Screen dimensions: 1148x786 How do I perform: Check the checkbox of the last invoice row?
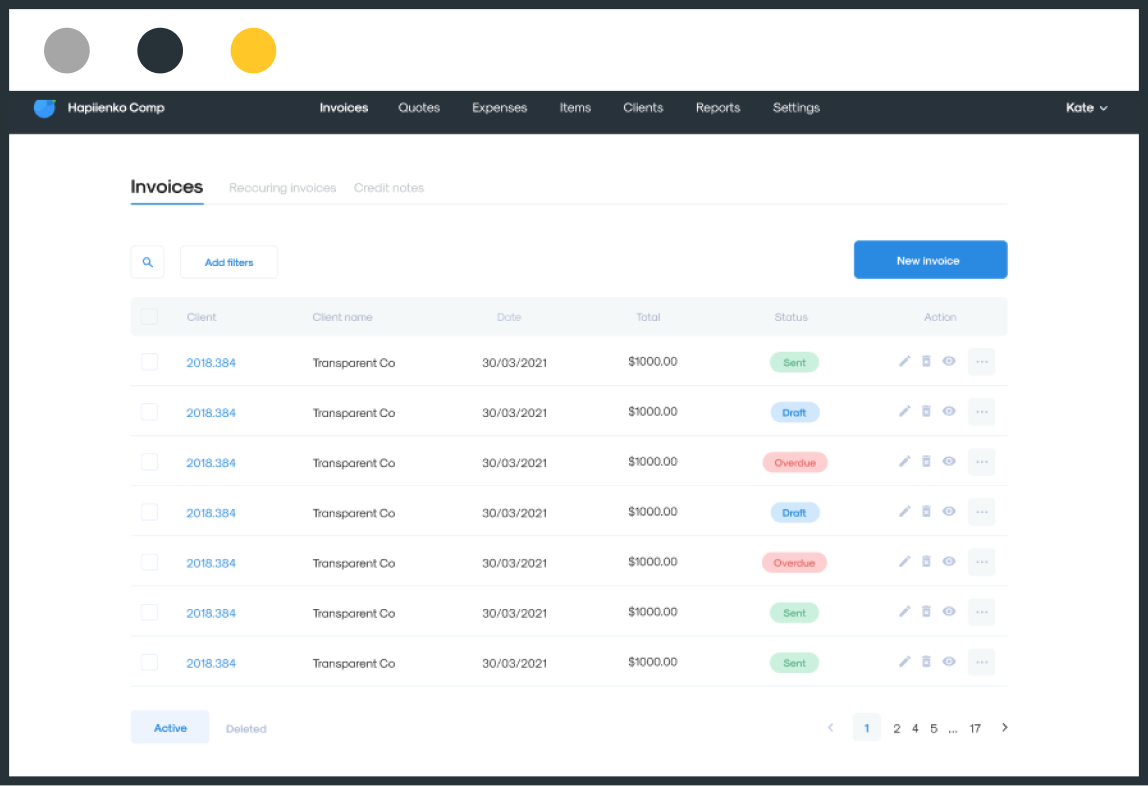pyautogui.click(x=149, y=662)
